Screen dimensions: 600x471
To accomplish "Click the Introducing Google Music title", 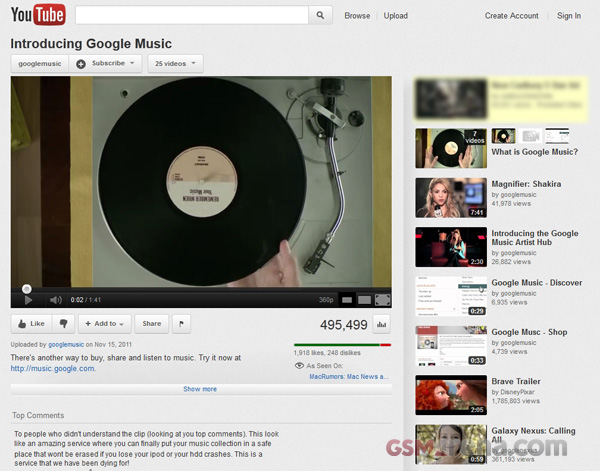I will [91, 44].
